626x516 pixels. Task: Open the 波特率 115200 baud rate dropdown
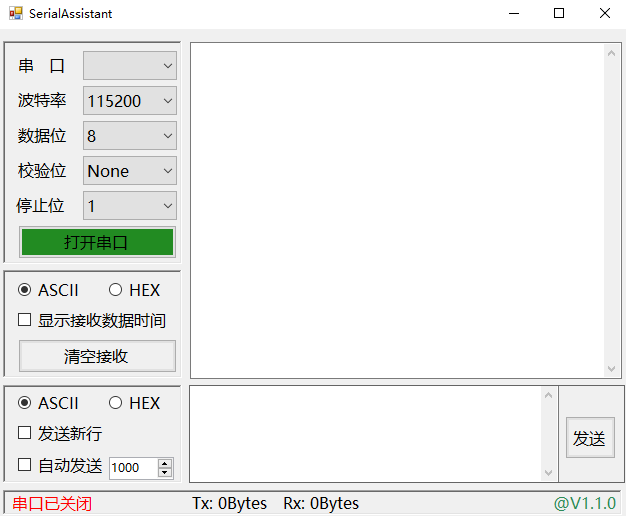tap(130, 101)
